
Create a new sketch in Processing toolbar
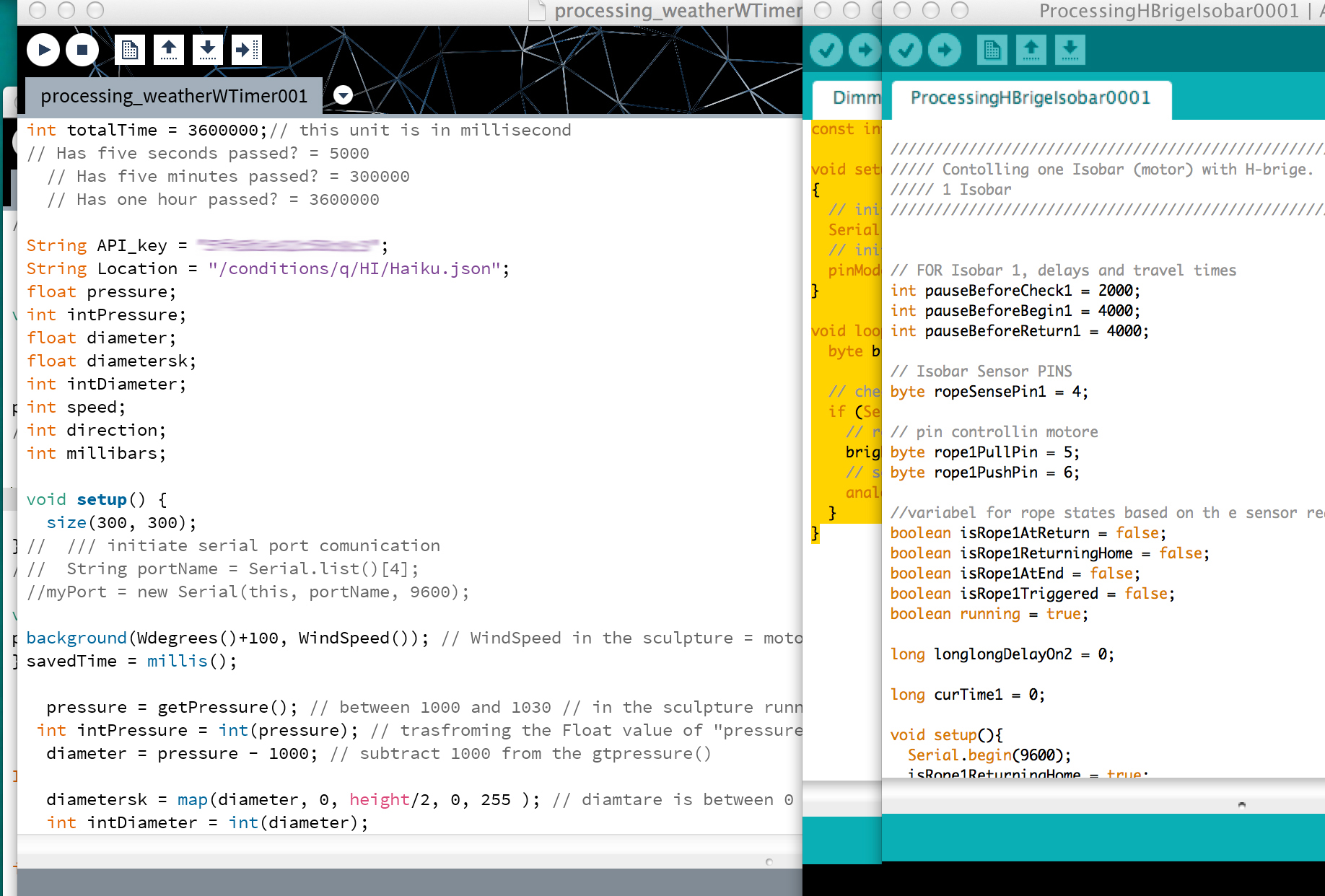[x=130, y=50]
